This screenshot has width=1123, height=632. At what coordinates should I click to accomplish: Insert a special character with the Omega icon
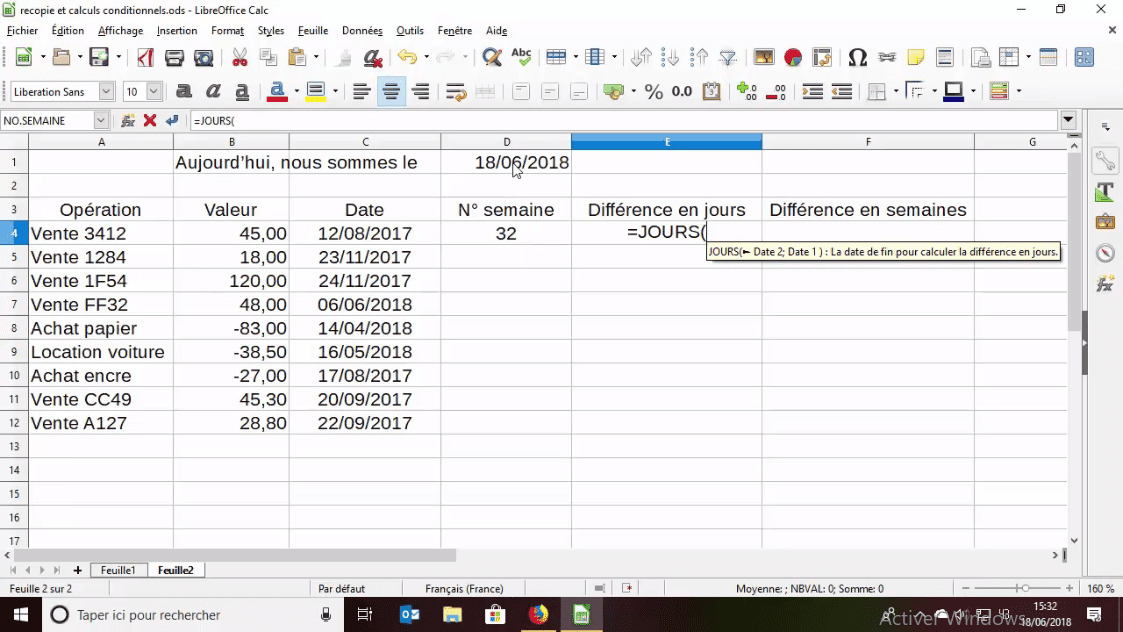click(857, 58)
